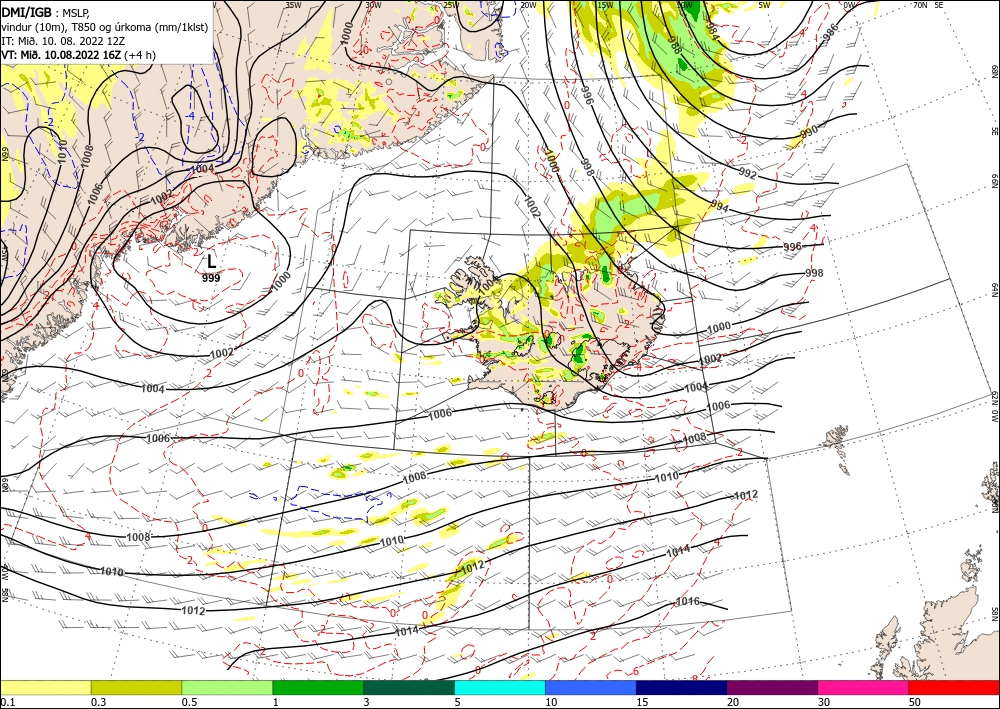Click the purple 20–30 legend swatch
Viewport: 1000px width, 709px height.
[772, 688]
